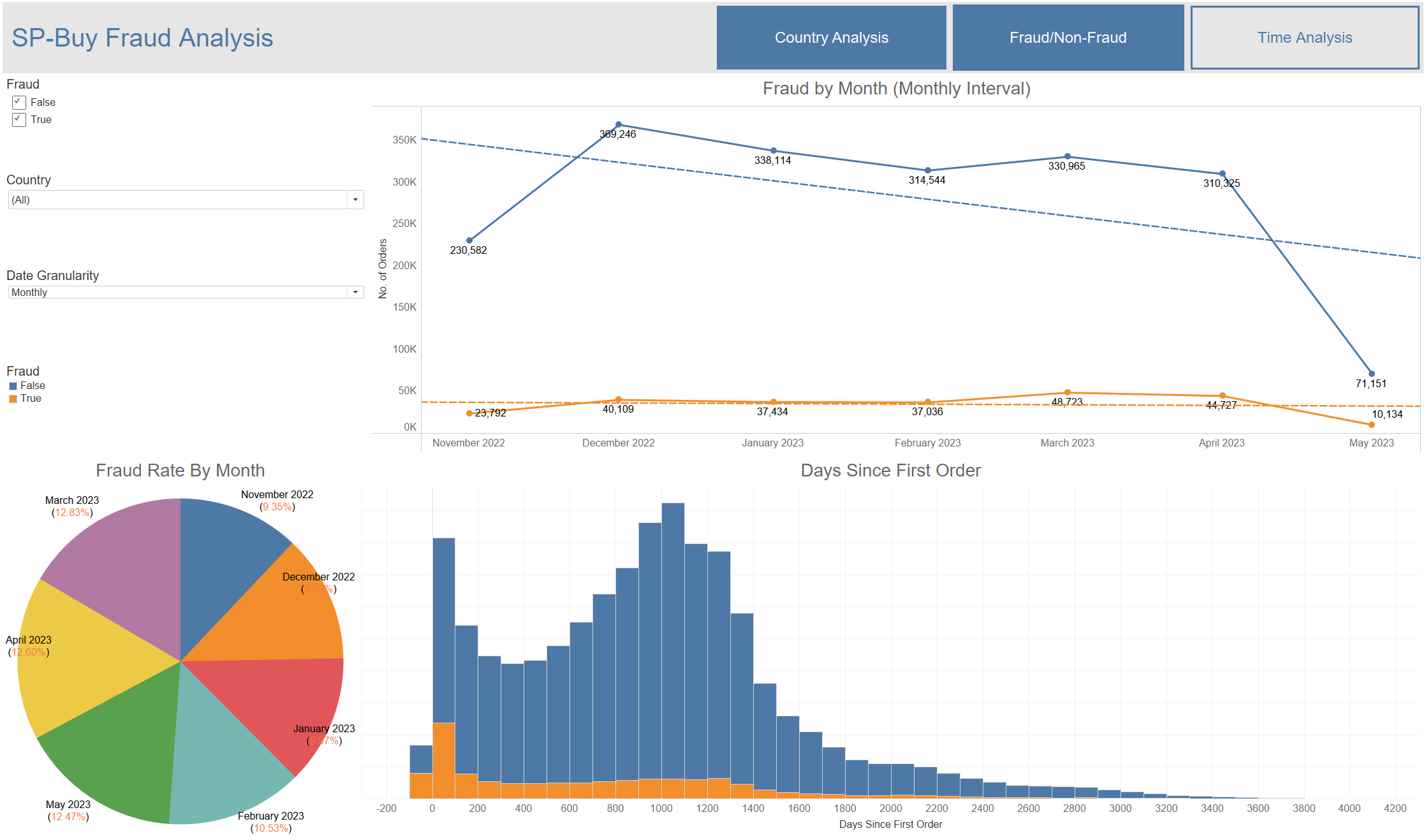1426x840 pixels.
Task: Click the tallest histogram bar near 1000 days
Action: [673, 638]
